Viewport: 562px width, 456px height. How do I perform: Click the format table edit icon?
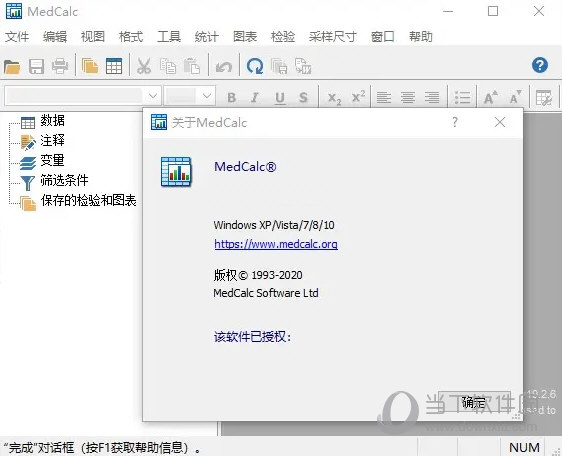pyautogui.click(x=544, y=98)
